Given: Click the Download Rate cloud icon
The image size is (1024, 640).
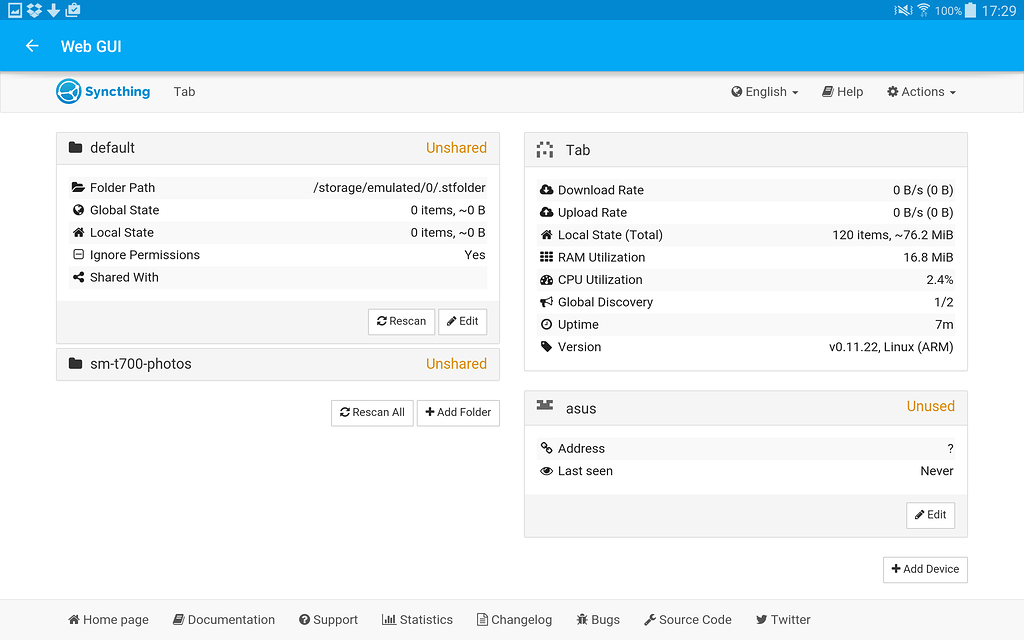Looking at the screenshot, I should click(545, 189).
